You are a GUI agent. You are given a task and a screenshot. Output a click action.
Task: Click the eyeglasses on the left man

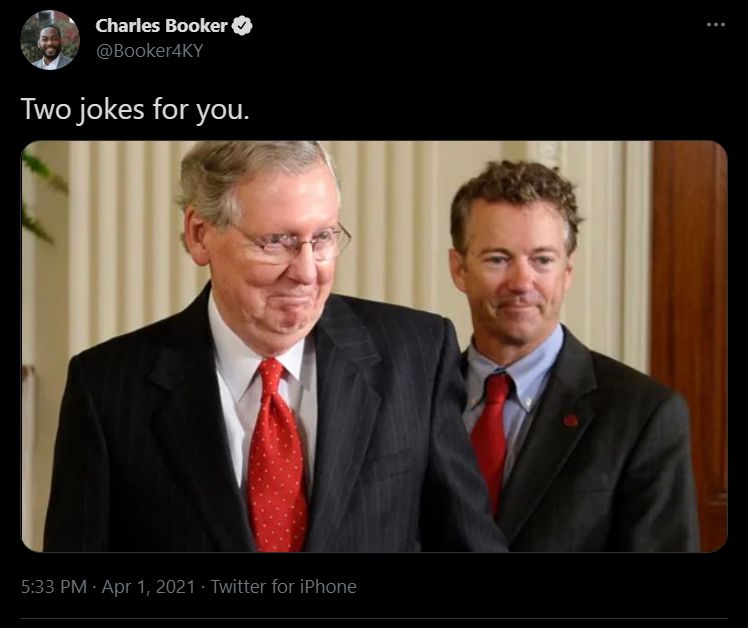(x=291, y=244)
